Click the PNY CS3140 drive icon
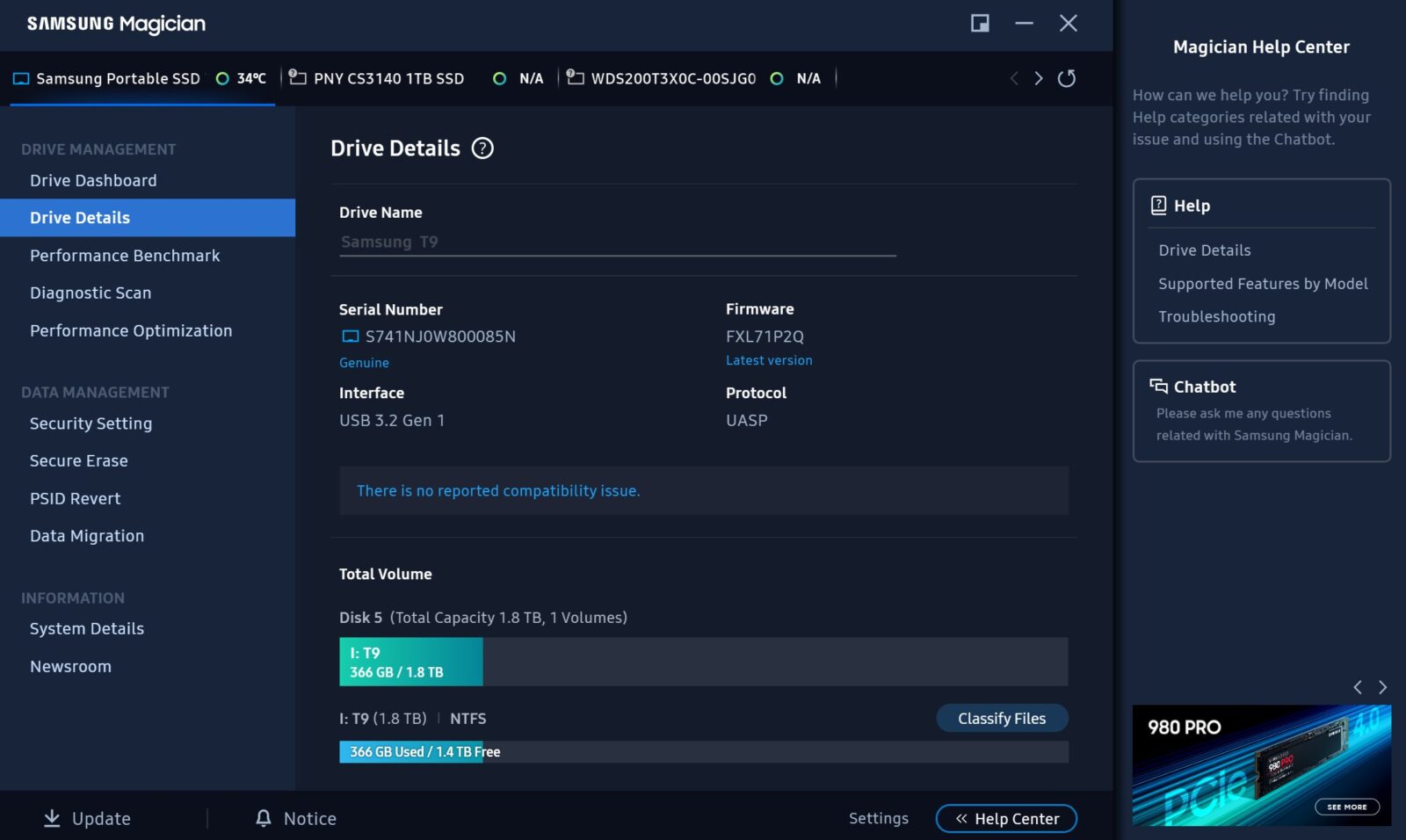The height and width of the screenshot is (840, 1406). [298, 78]
